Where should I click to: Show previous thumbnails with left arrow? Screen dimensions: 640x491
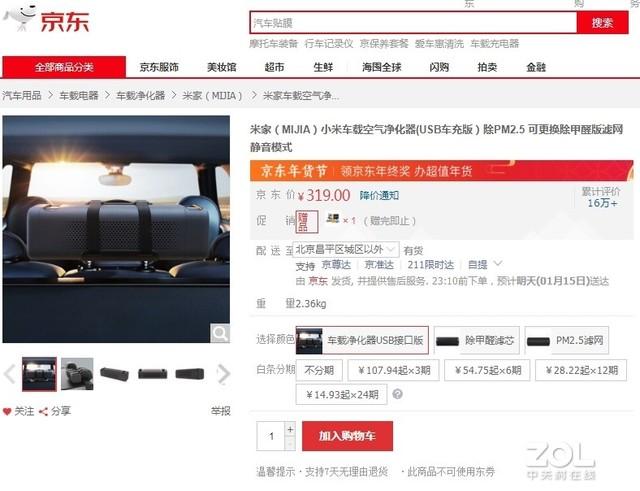(x=9, y=374)
